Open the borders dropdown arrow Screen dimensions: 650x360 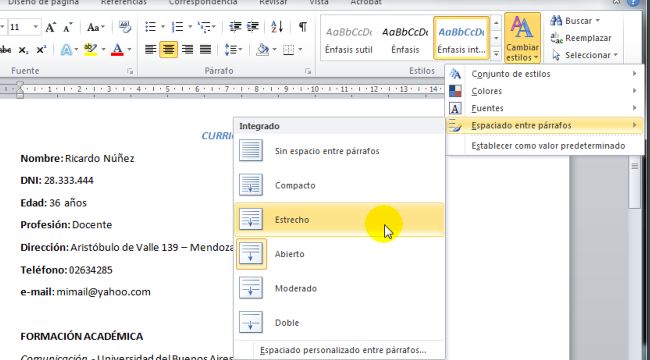(x=300, y=50)
